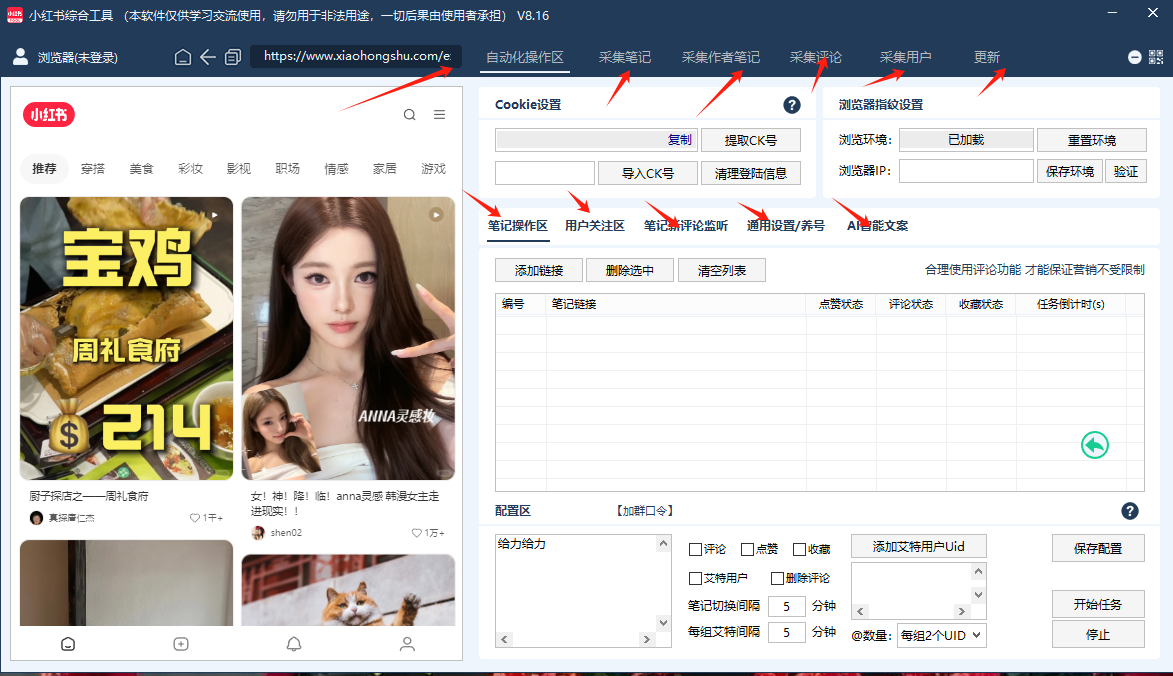Select the 美食 category in Xiaohongshu feed
Screen dimensions: 1173x676
(x=141, y=169)
